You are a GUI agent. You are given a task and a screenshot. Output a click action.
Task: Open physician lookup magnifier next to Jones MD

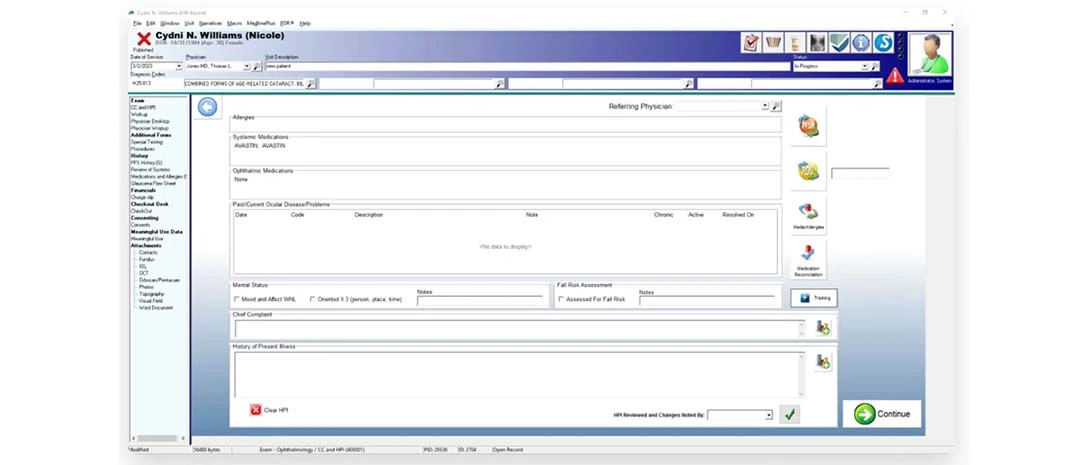(x=256, y=67)
